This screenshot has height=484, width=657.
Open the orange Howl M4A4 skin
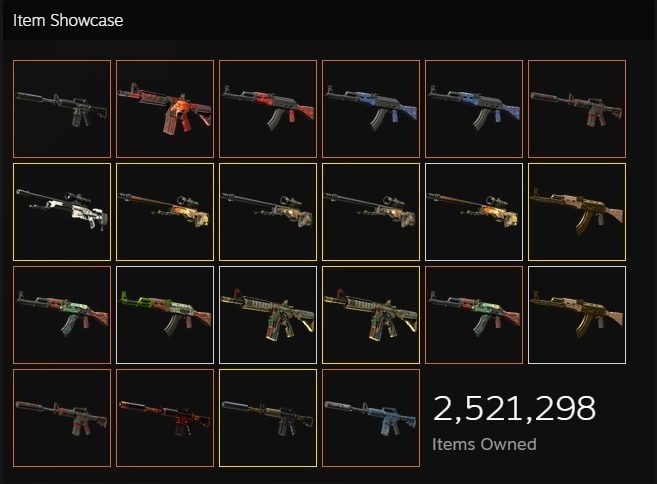pos(165,109)
